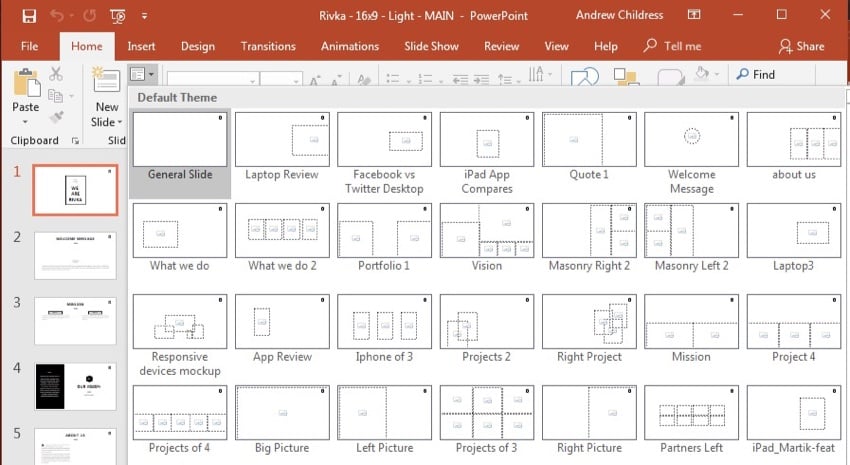Choose the App Review layout
Viewport: 850px width, 465px height.
pyautogui.click(x=282, y=328)
